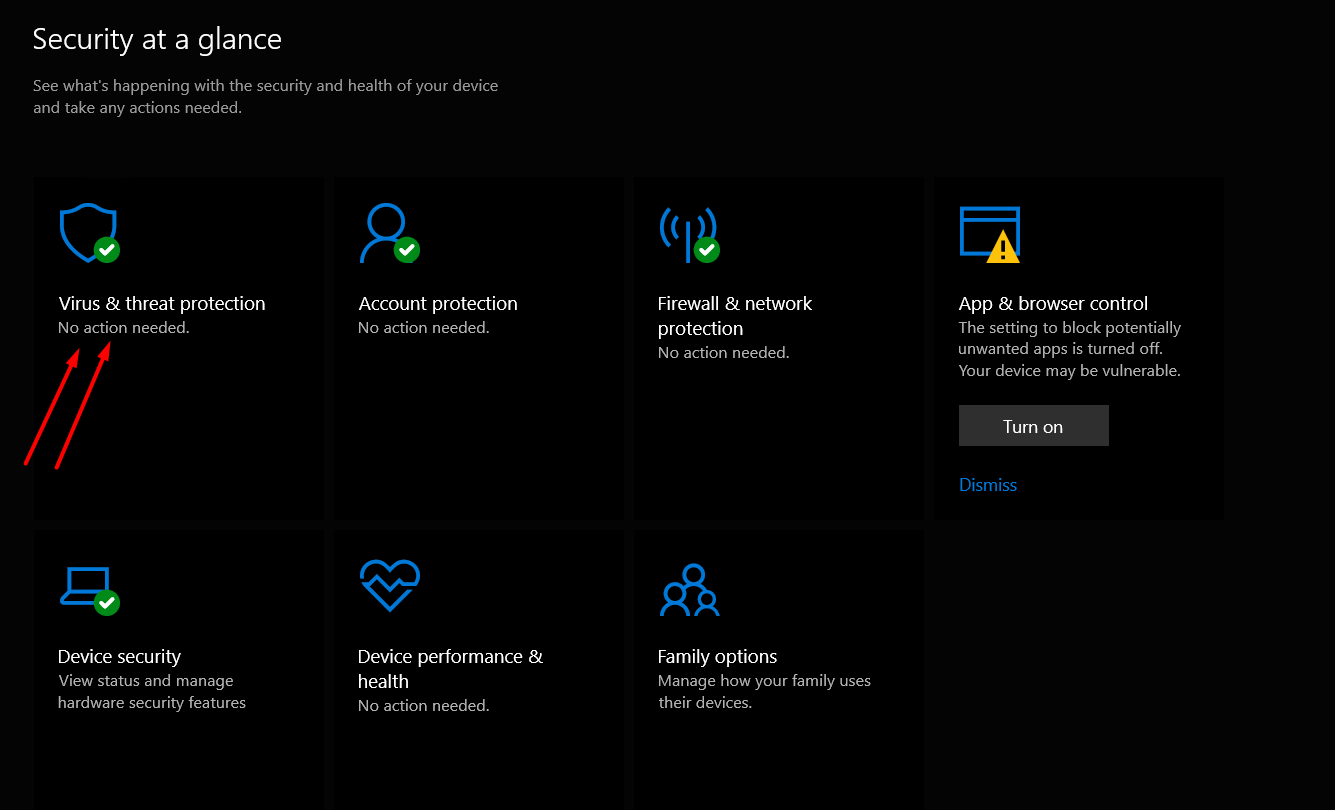Open Device performance & health title
This screenshot has width=1335, height=810.
pos(450,669)
